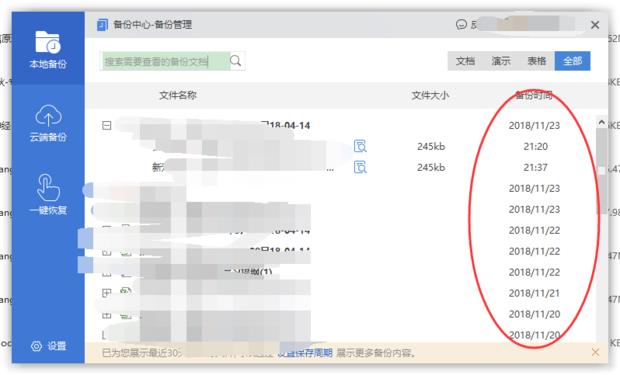Click the magnifier search icon
Screen dimensions: 620x375
pos(236,61)
